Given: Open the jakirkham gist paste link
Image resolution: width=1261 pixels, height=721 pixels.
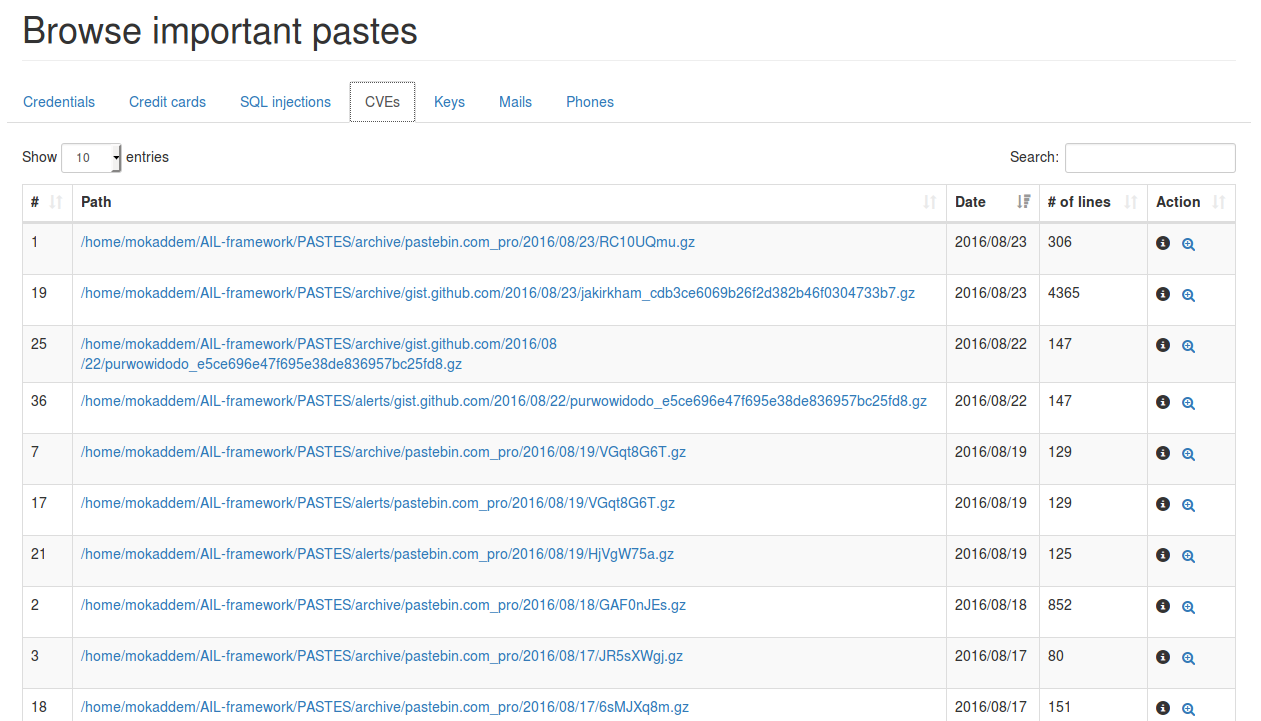Looking at the screenshot, I should [497, 293].
